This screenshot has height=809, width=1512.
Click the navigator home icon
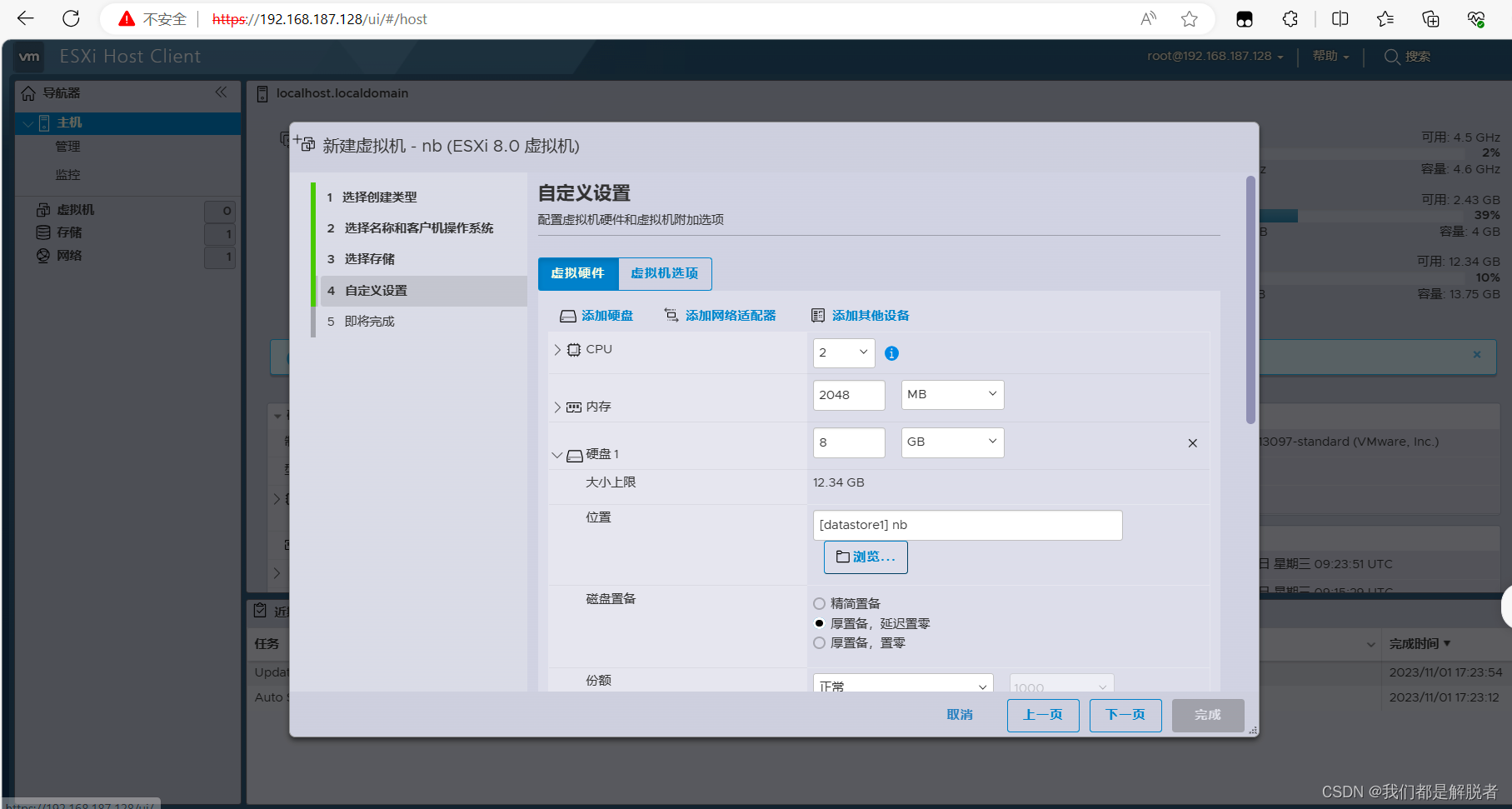(28, 93)
